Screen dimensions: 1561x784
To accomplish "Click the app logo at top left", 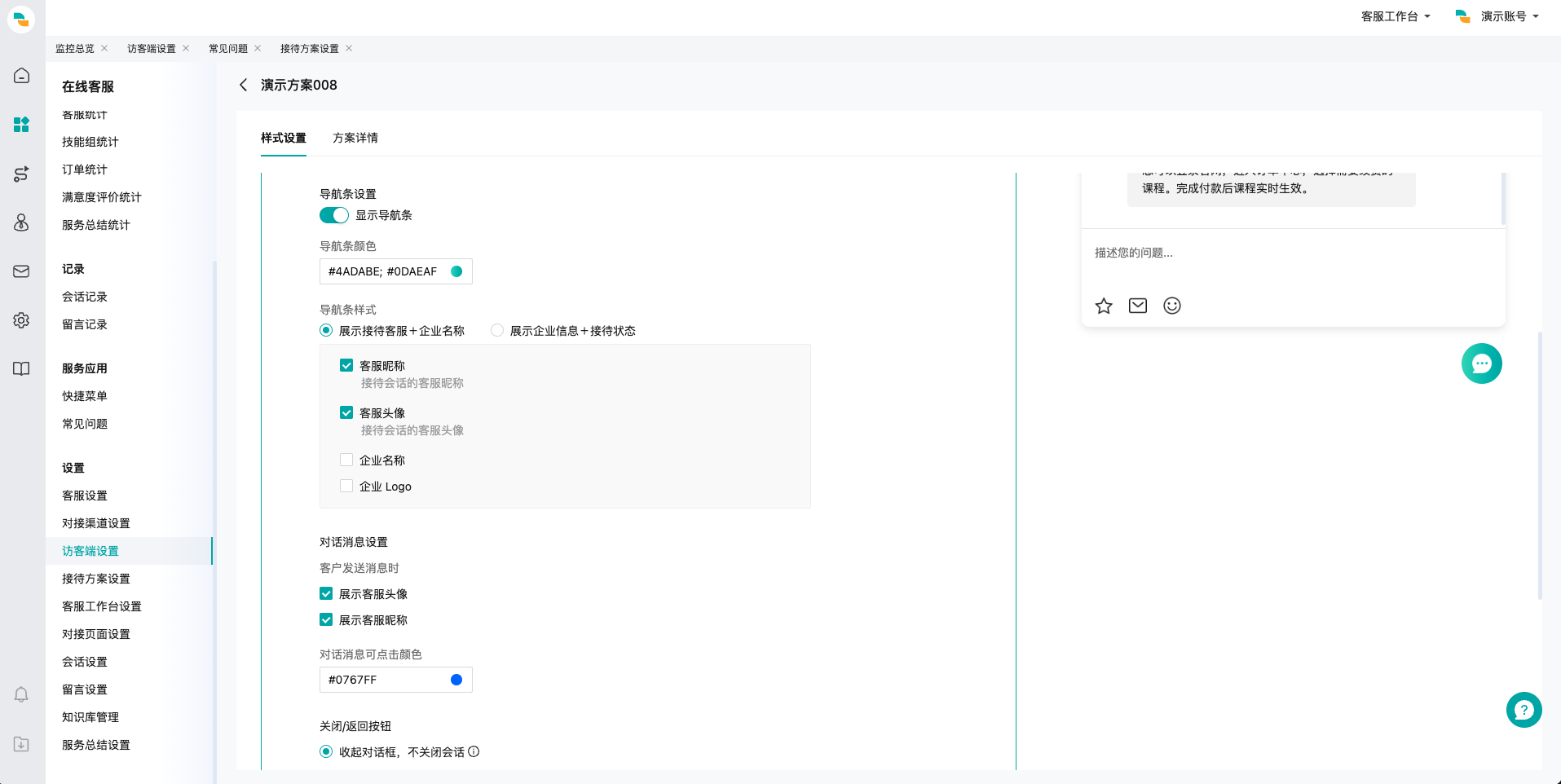I will [x=21, y=19].
